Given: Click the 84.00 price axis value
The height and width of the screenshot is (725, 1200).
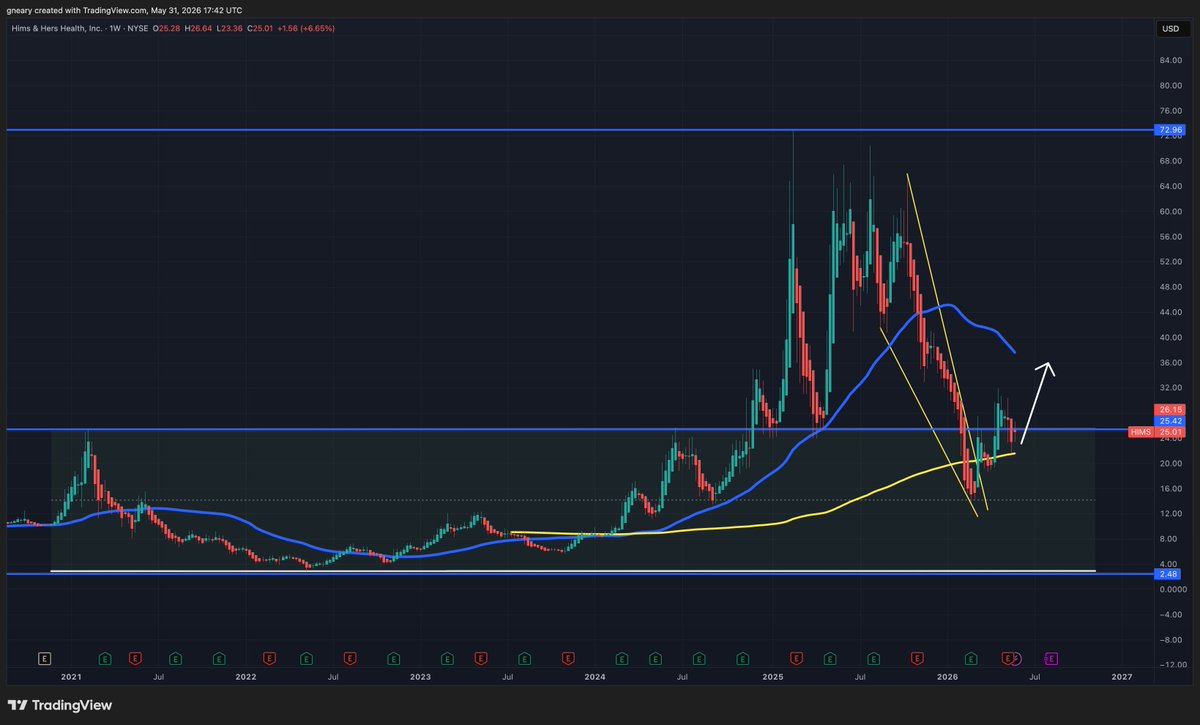Looking at the screenshot, I should coord(1171,60).
